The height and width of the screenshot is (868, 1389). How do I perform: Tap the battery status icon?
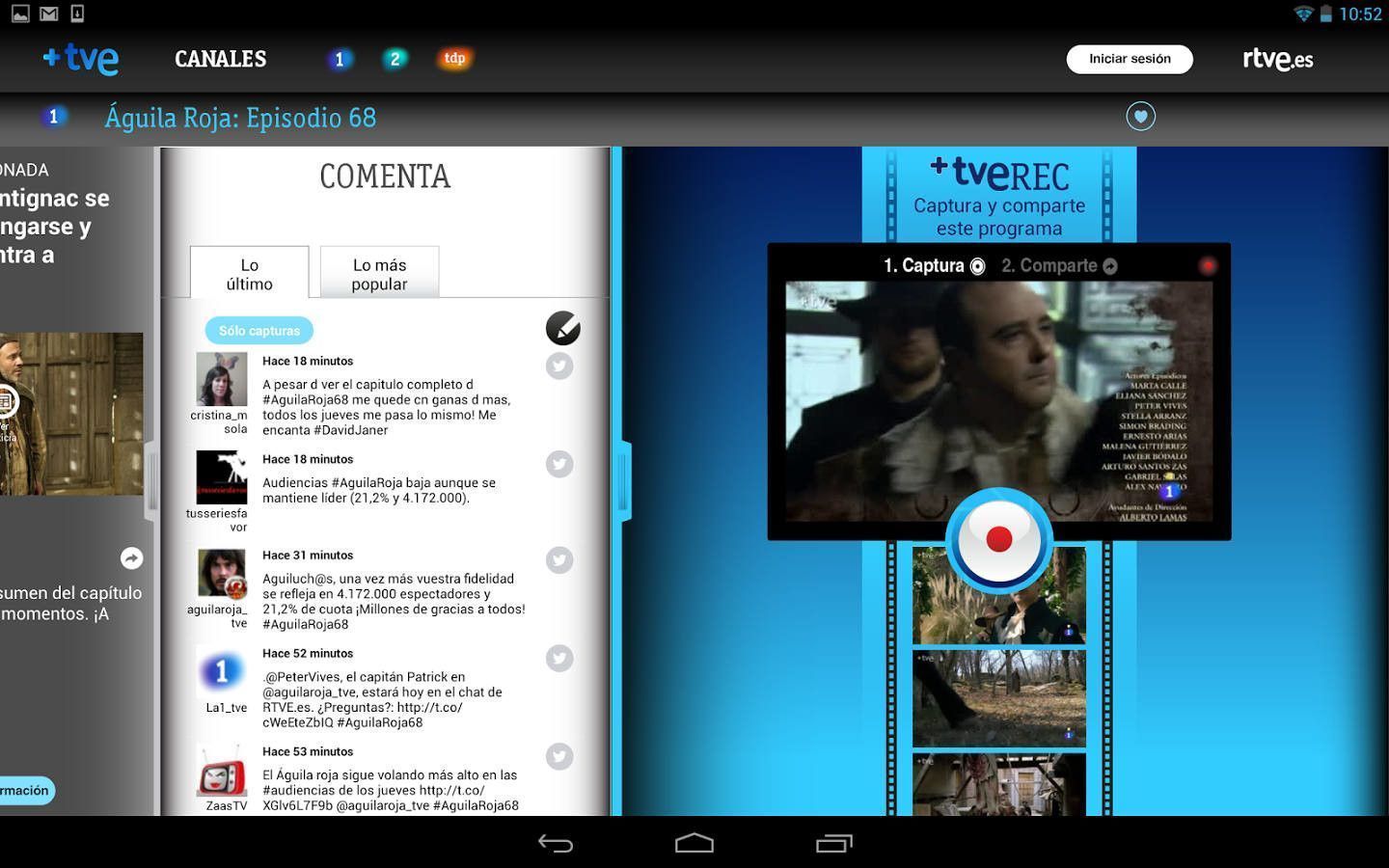(1326, 14)
